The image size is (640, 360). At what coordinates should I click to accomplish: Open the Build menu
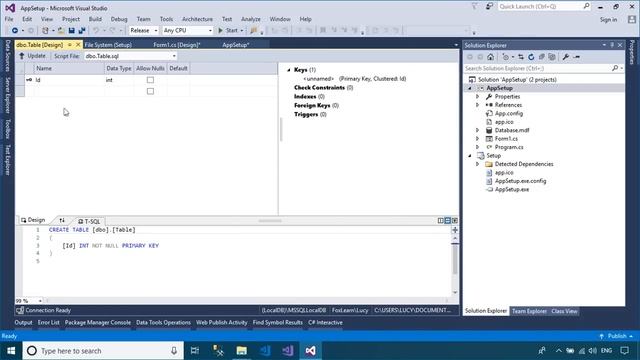pos(95,19)
